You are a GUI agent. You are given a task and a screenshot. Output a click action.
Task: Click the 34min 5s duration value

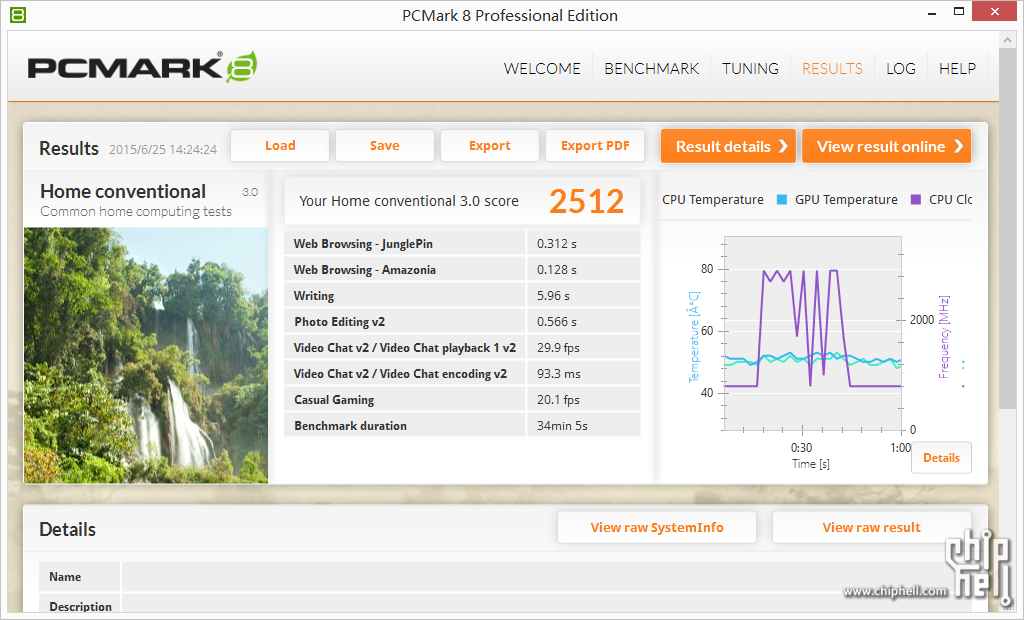coord(562,426)
